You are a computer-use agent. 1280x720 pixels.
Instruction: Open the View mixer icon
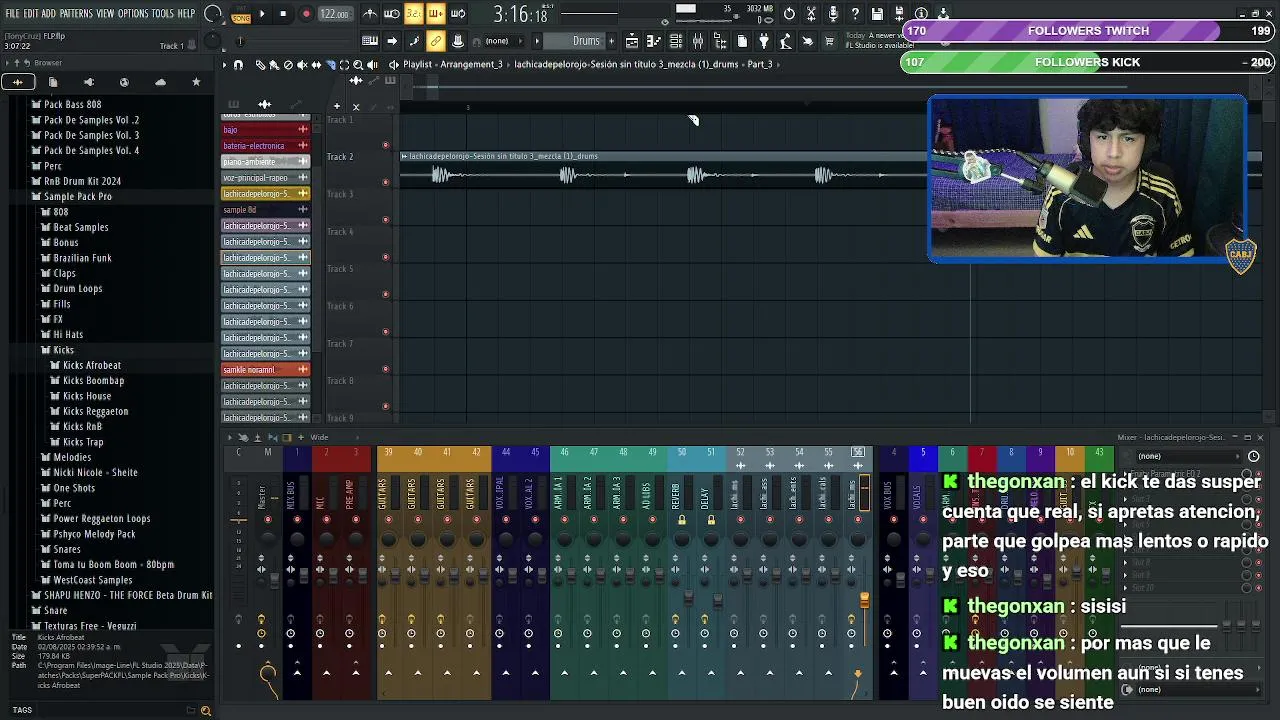tap(698, 41)
